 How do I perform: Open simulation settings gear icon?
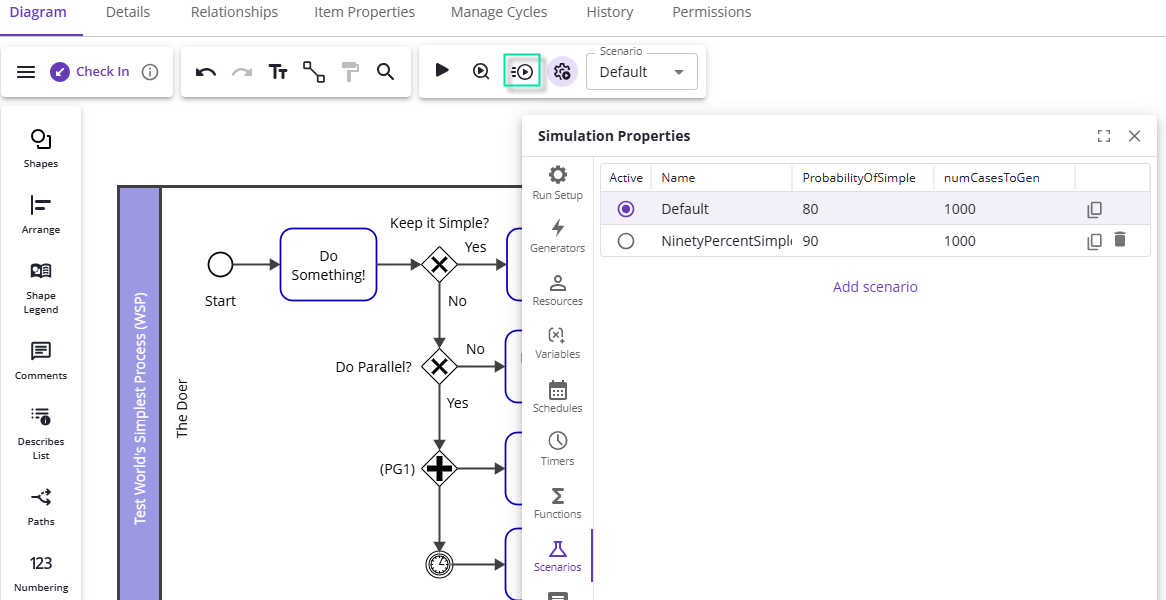(562, 72)
